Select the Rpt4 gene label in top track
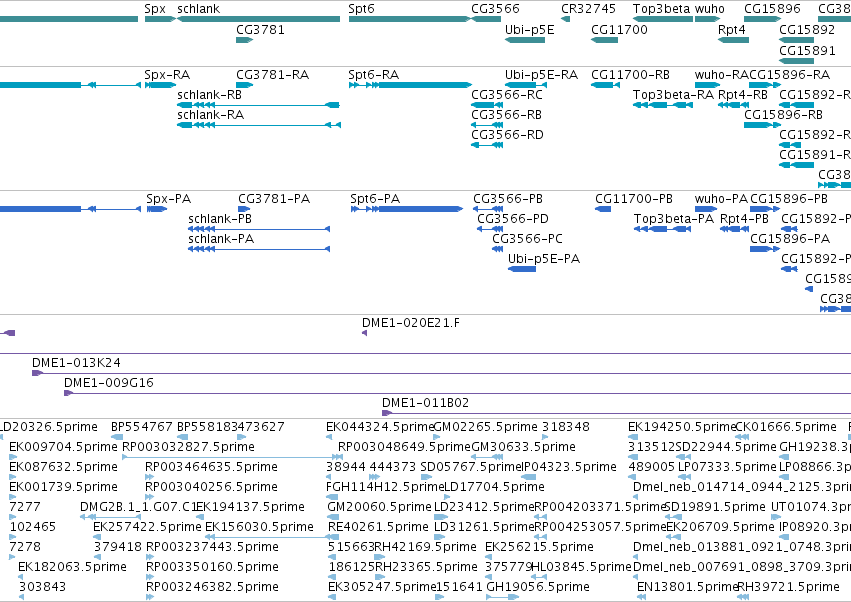This screenshot has width=851, height=602. click(x=731, y=30)
